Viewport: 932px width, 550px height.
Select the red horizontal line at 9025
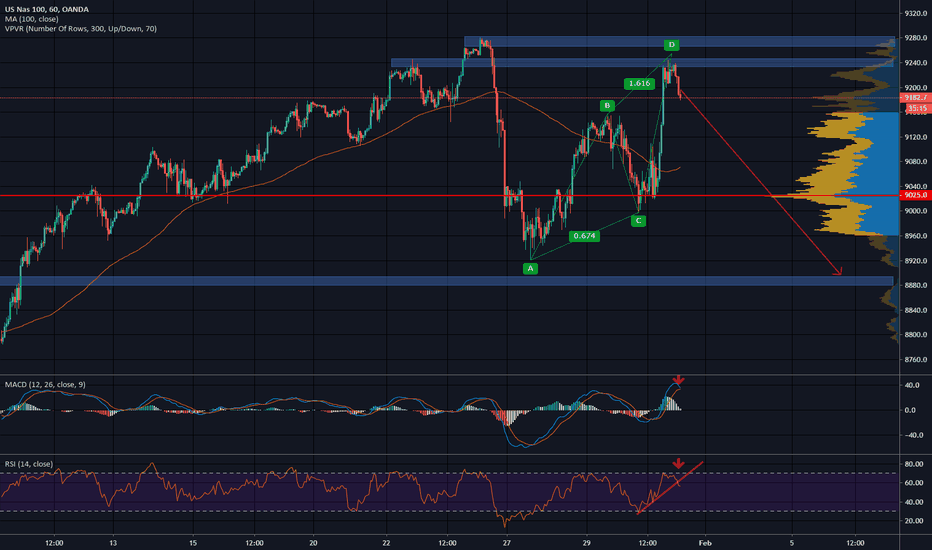point(449,195)
